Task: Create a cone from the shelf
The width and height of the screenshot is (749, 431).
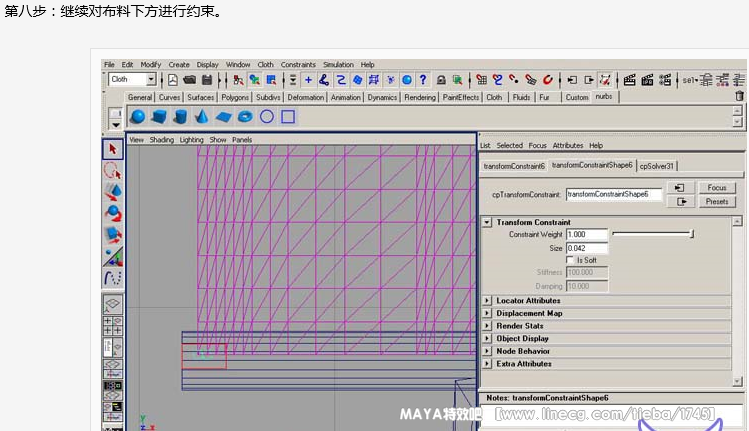Action: pyautogui.click(x=201, y=117)
